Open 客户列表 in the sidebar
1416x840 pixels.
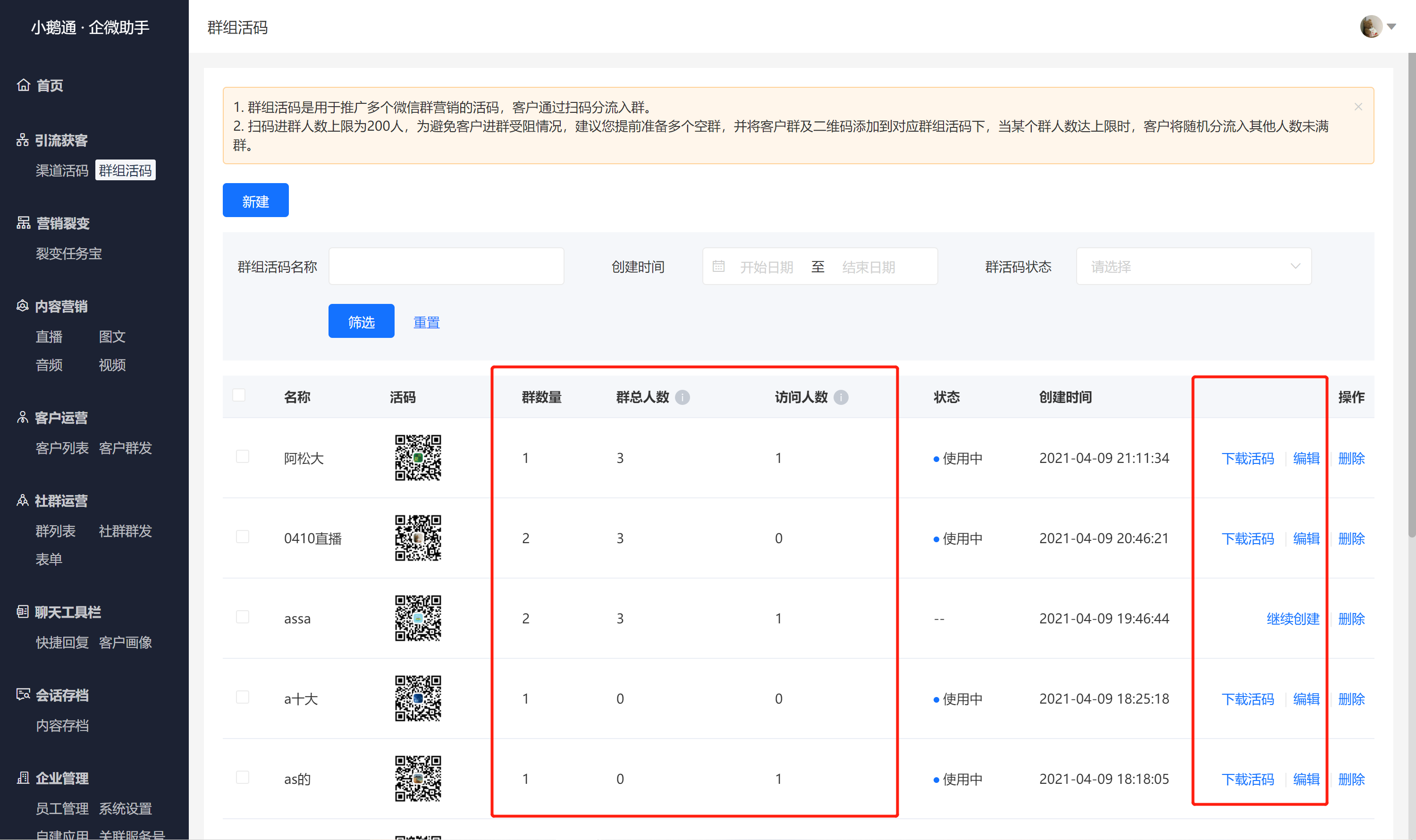(62, 448)
